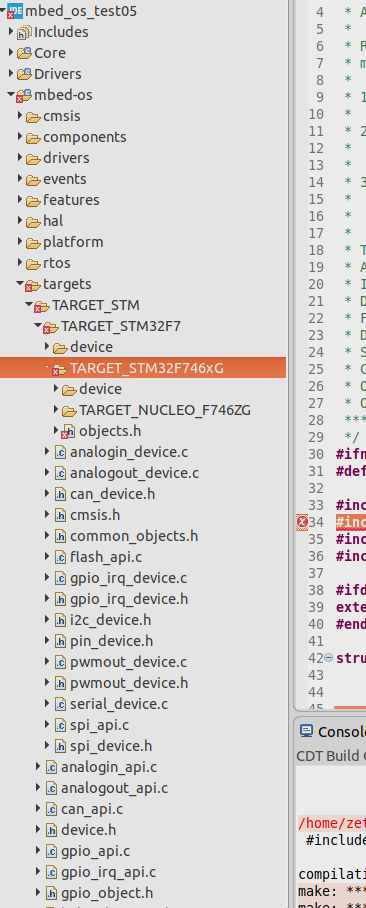Expand the cmsis folder

(x=20, y=116)
